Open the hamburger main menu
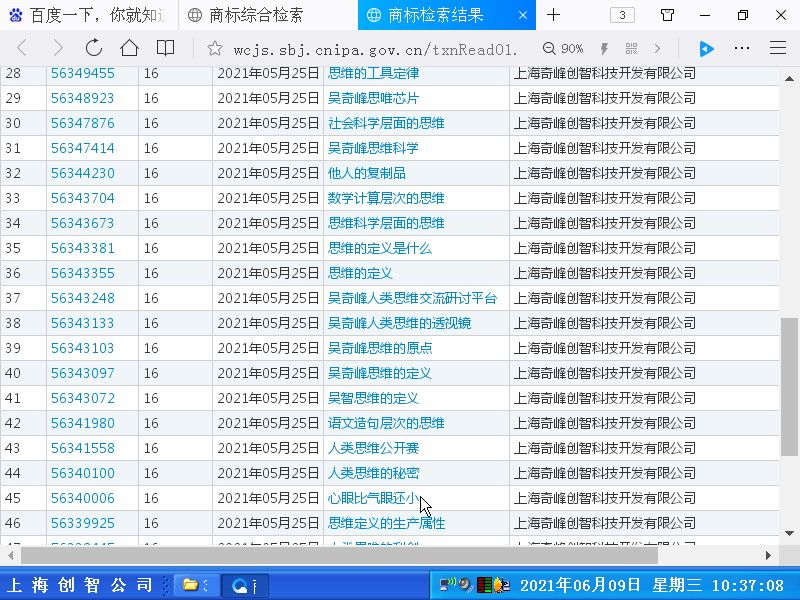This screenshot has height=600, width=800. coord(777,48)
